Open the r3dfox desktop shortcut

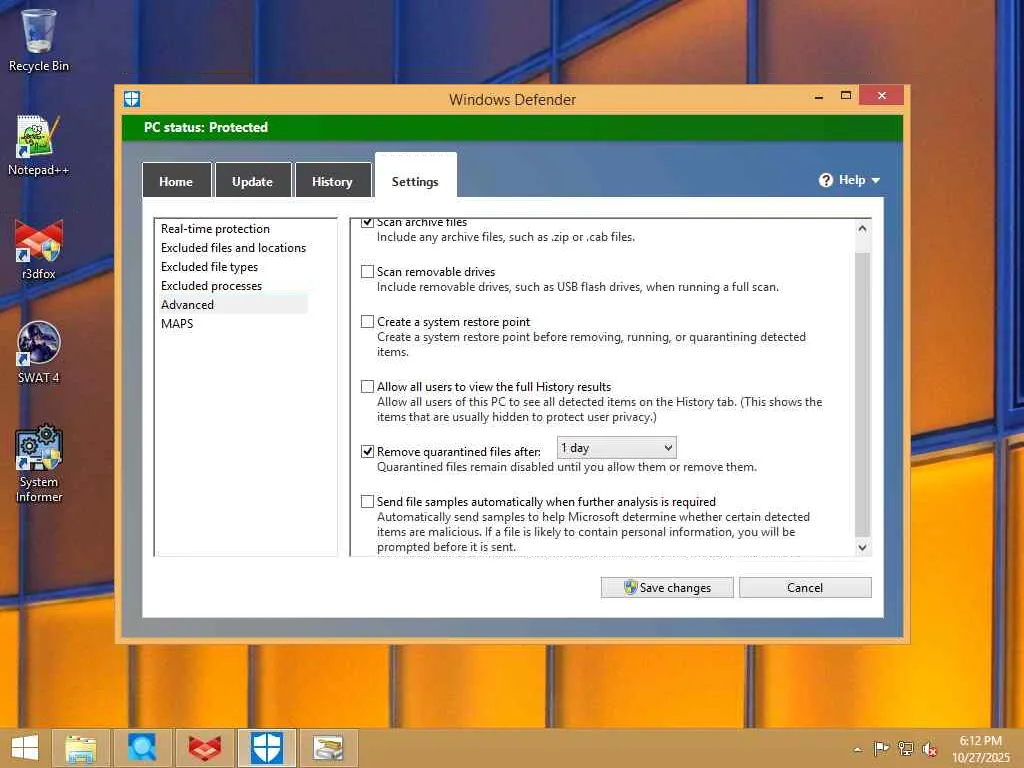pos(39,249)
